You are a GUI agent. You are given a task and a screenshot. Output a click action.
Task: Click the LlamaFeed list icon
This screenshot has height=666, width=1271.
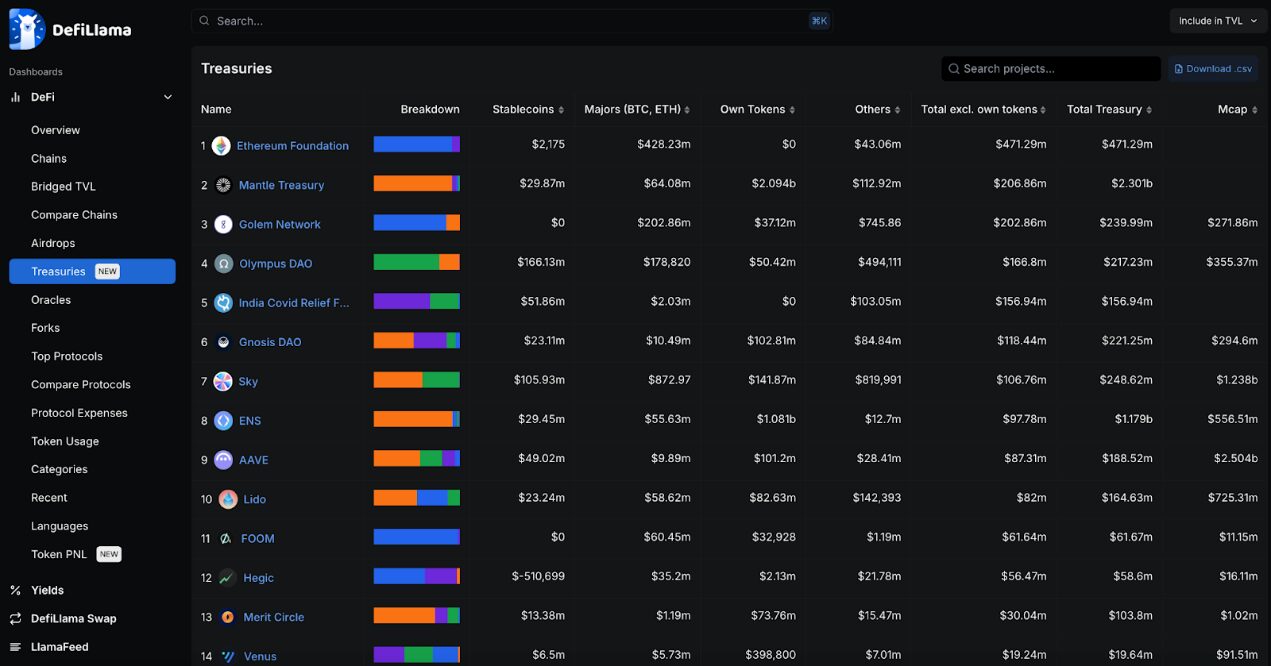pyautogui.click(x=16, y=647)
